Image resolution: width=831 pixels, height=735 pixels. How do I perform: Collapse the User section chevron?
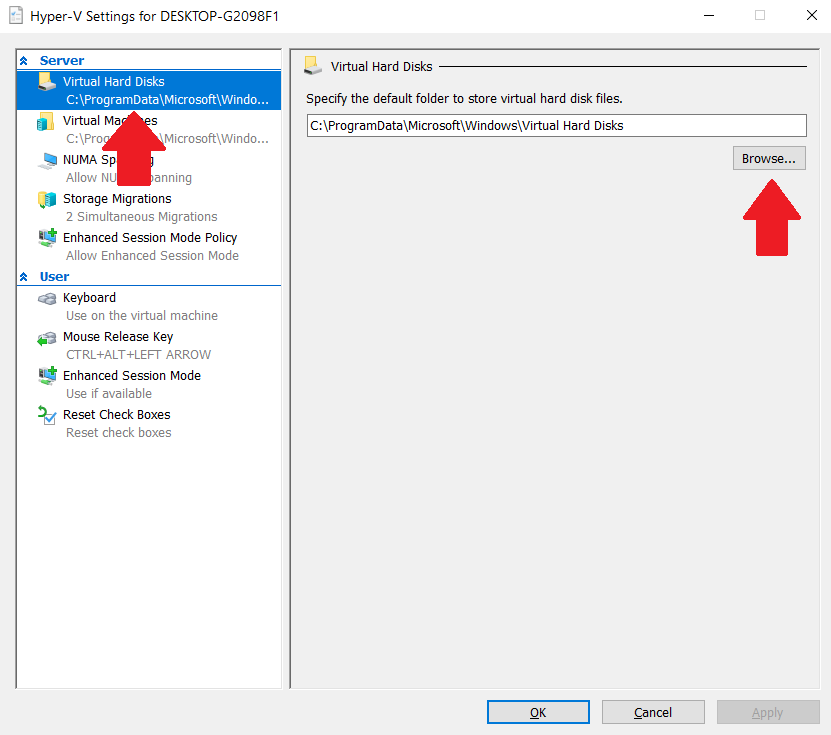24,277
